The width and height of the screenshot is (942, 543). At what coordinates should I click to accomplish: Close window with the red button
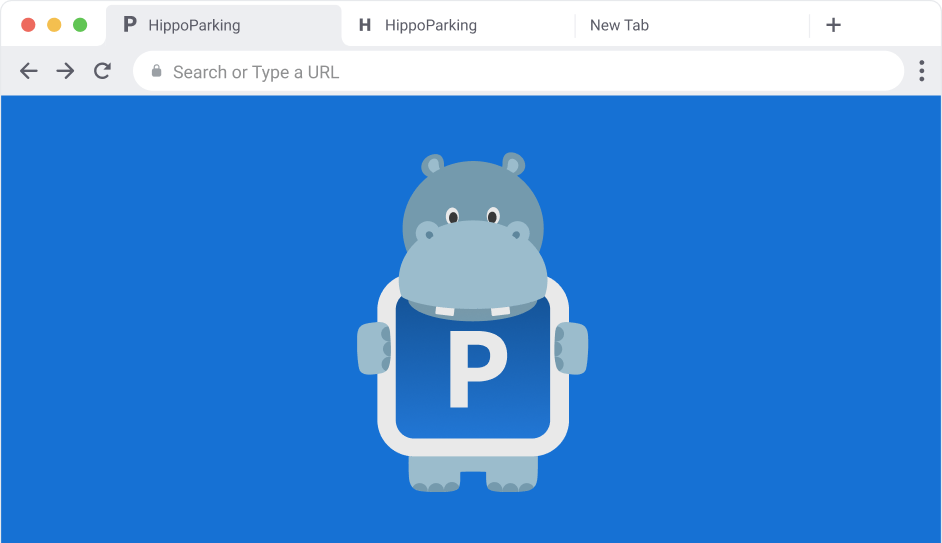[x=28, y=25]
